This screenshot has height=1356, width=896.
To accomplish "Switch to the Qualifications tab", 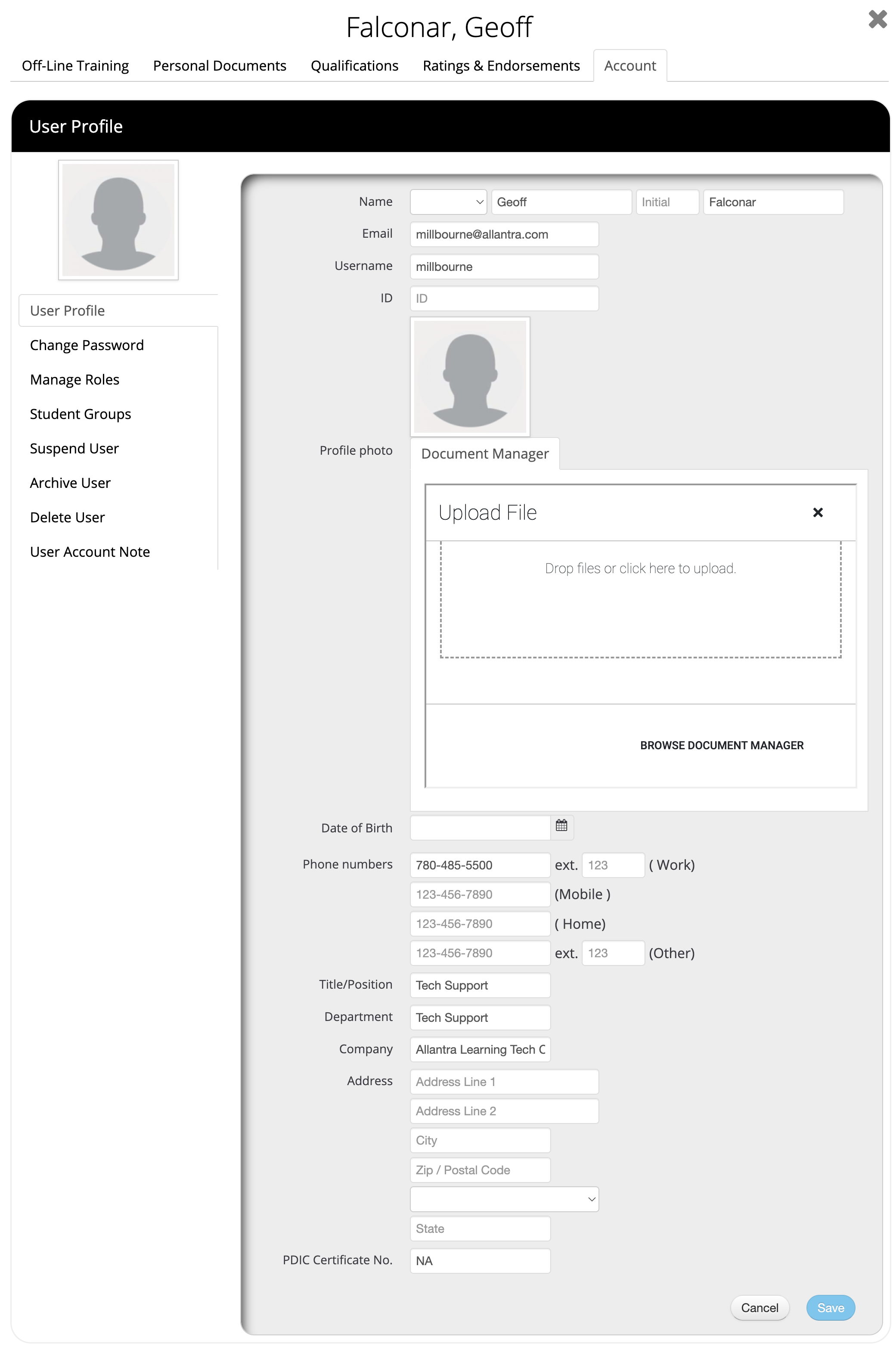I will point(354,66).
